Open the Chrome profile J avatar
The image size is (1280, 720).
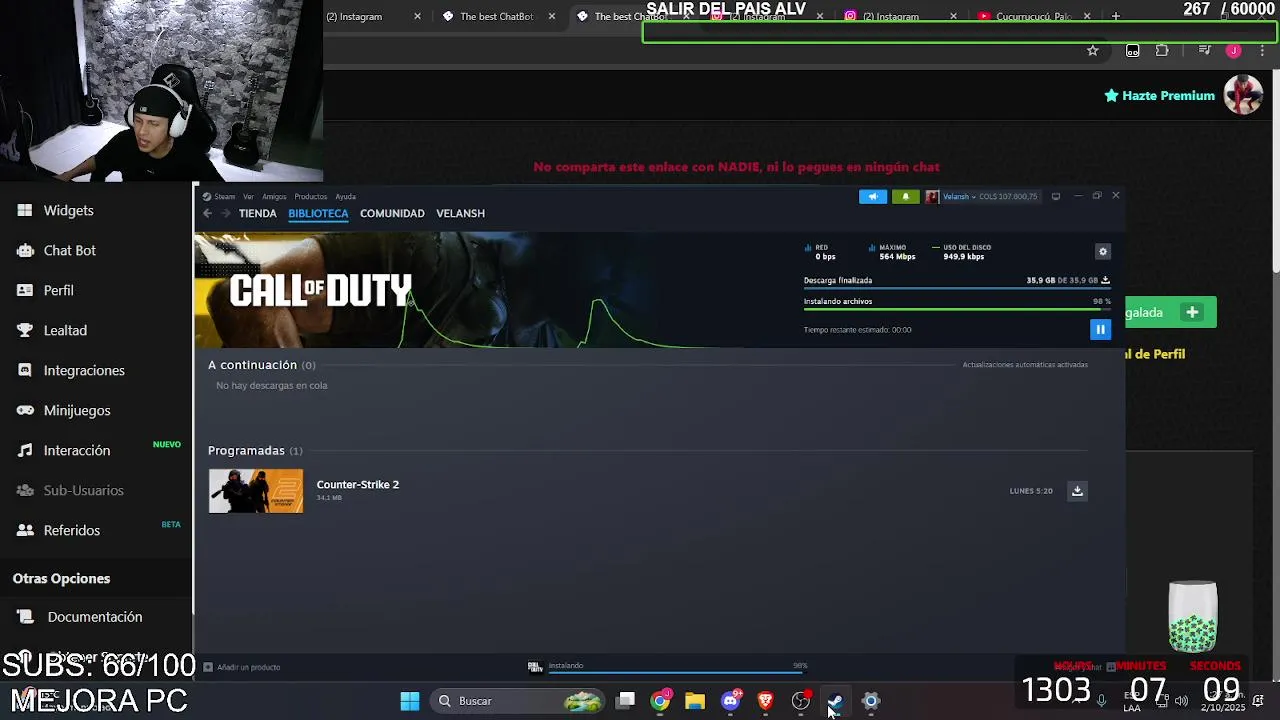point(1234,51)
